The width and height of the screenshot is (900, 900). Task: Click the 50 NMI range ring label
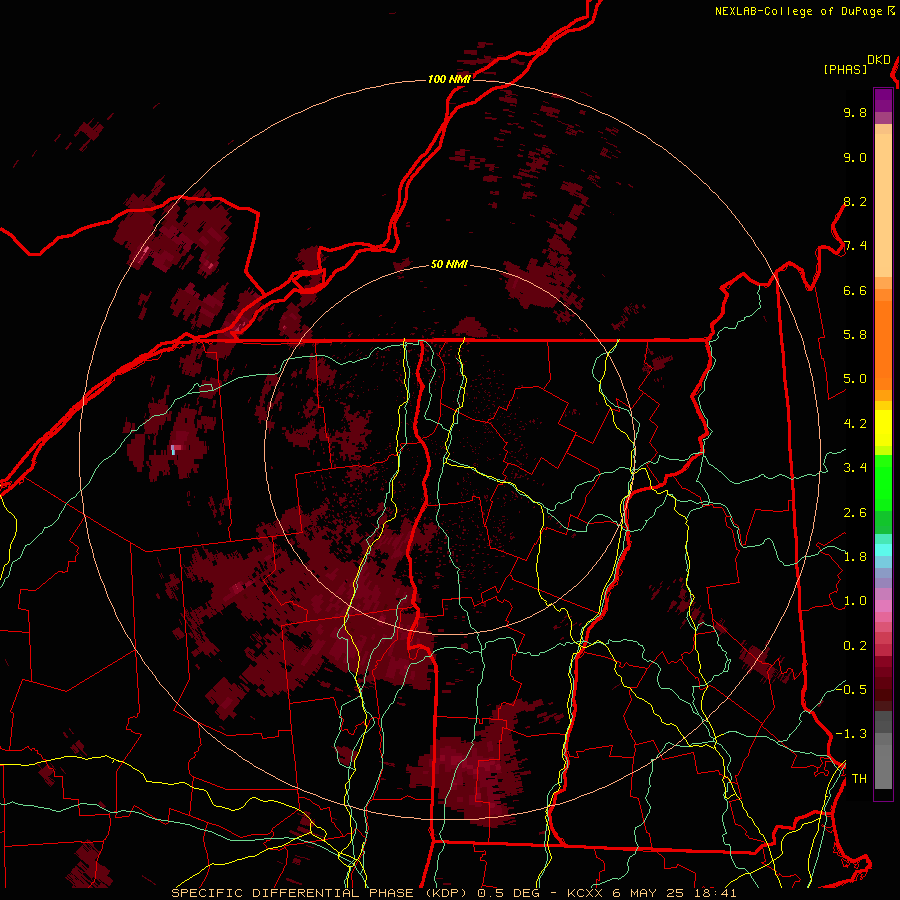[449, 264]
